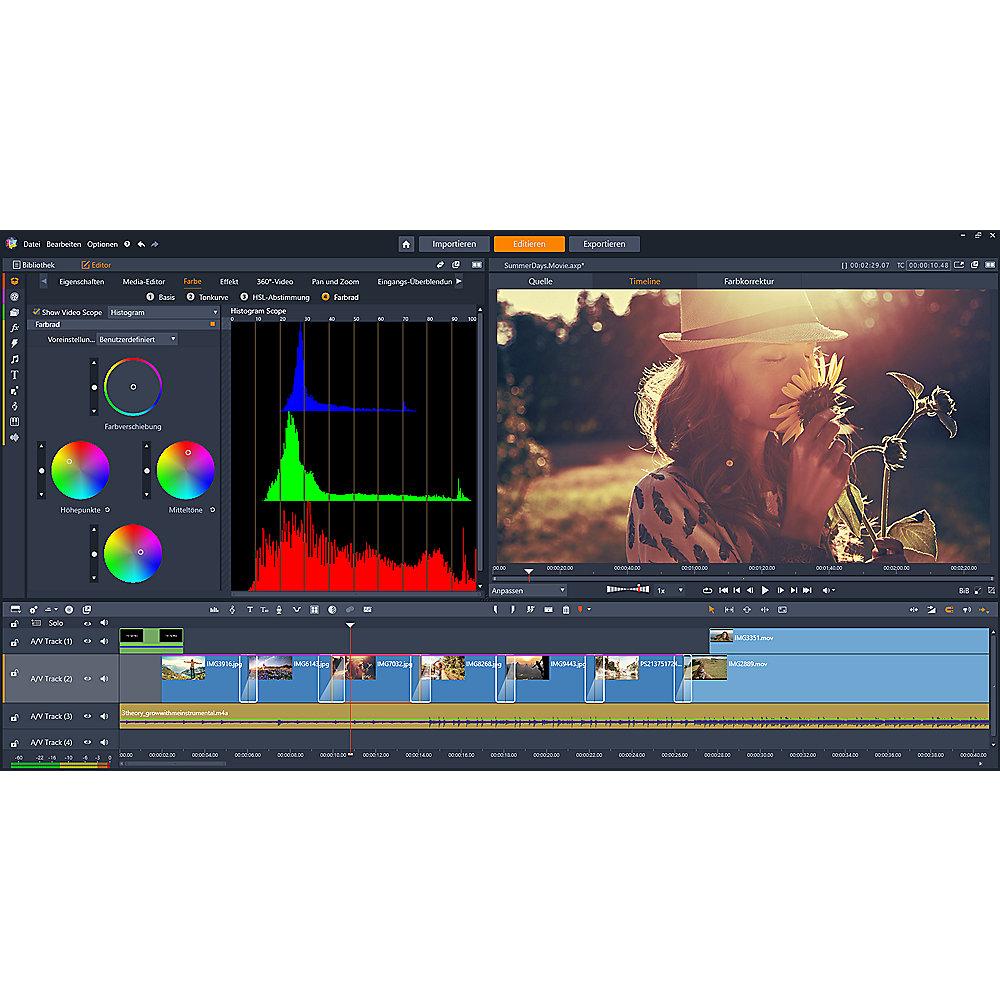Switch to the Effekt tab
The height and width of the screenshot is (1000, 1000).
[229, 281]
